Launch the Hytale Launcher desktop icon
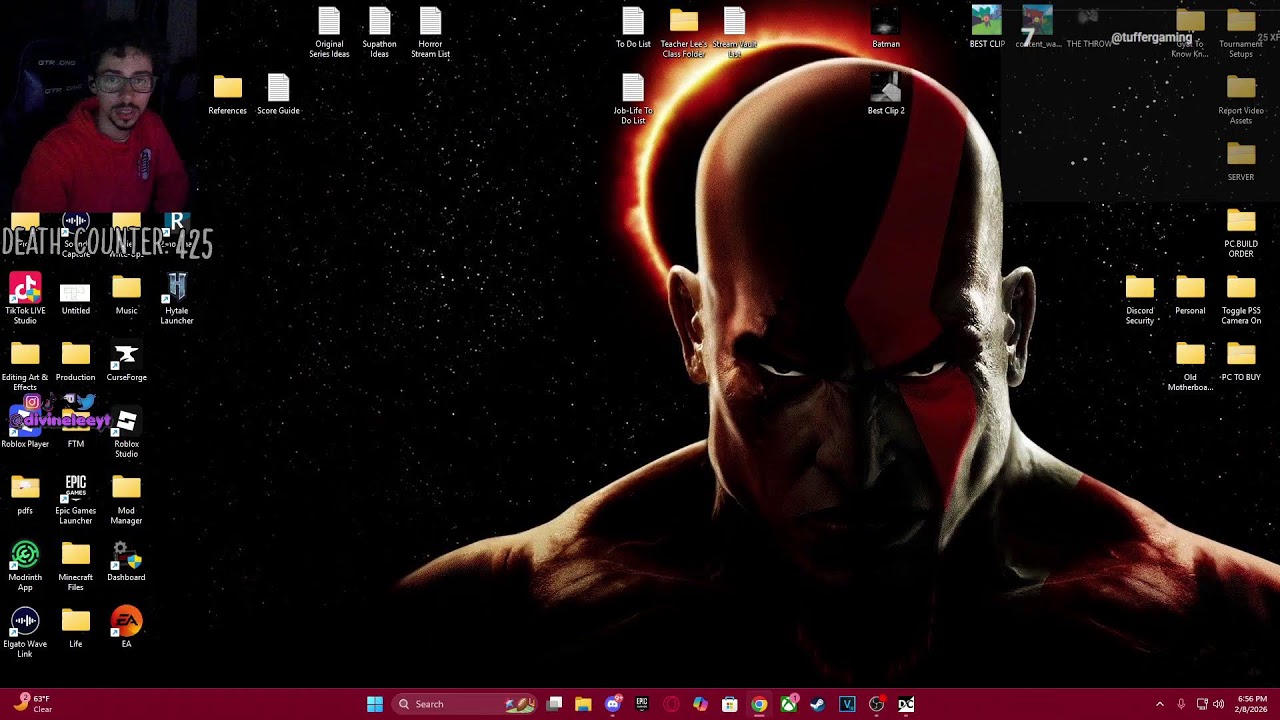1280x720 pixels. point(177,299)
